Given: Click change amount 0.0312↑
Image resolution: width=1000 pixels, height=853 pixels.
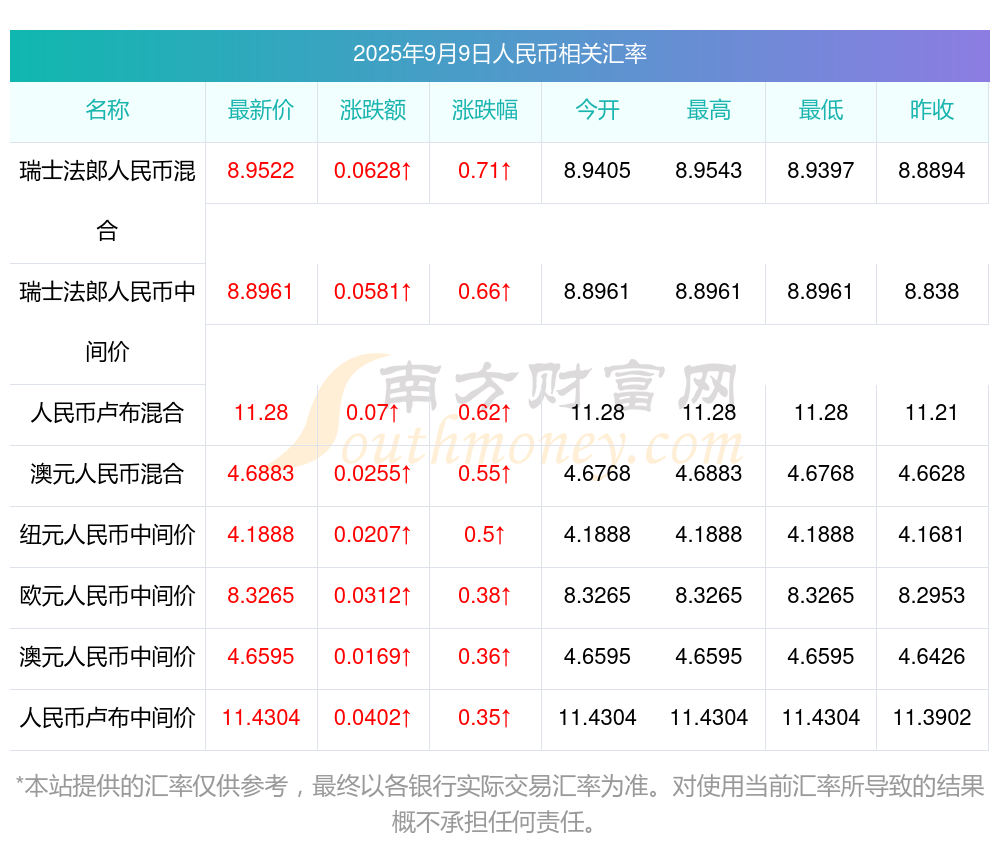Looking at the screenshot, I should 373,596.
